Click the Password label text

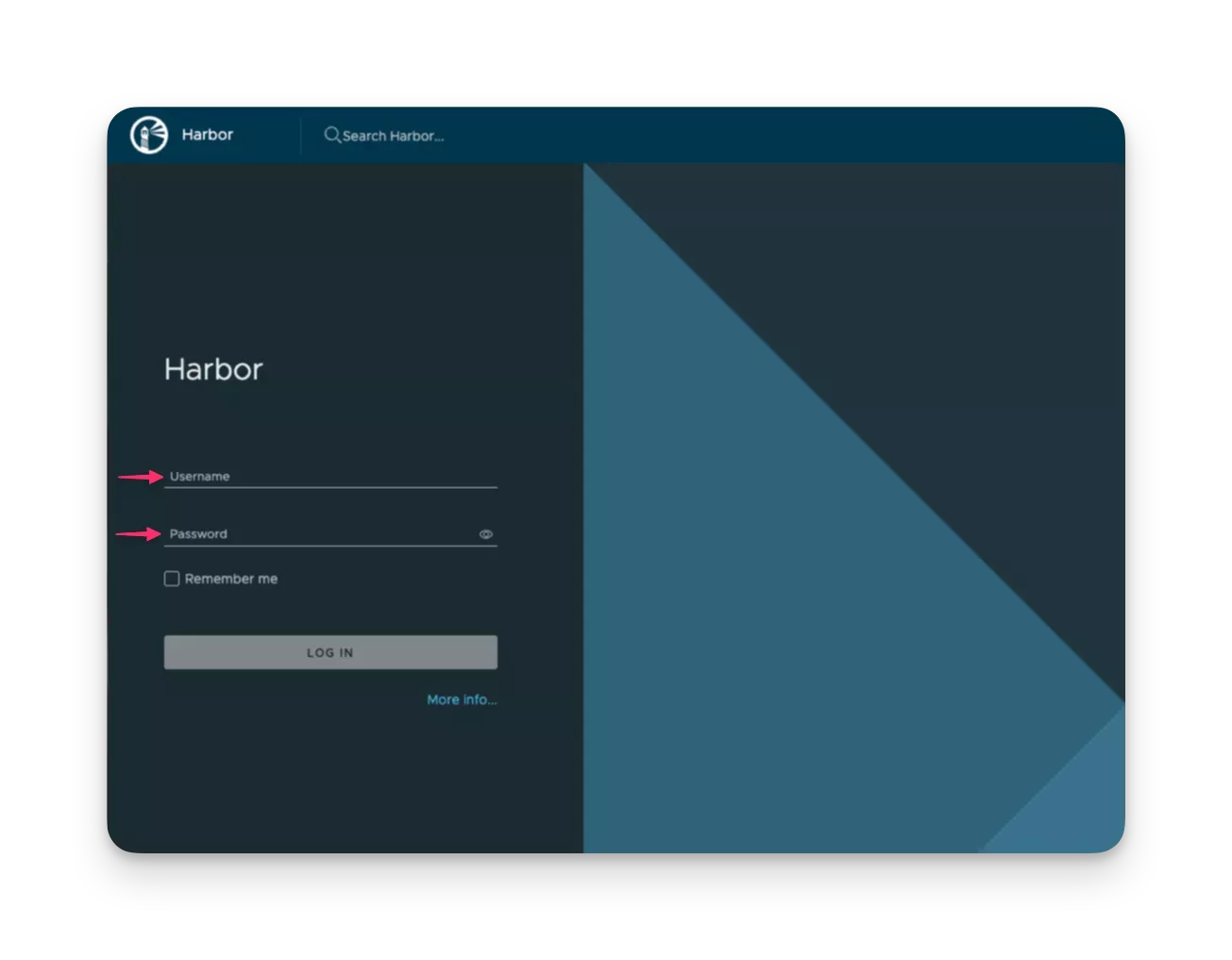tap(197, 533)
